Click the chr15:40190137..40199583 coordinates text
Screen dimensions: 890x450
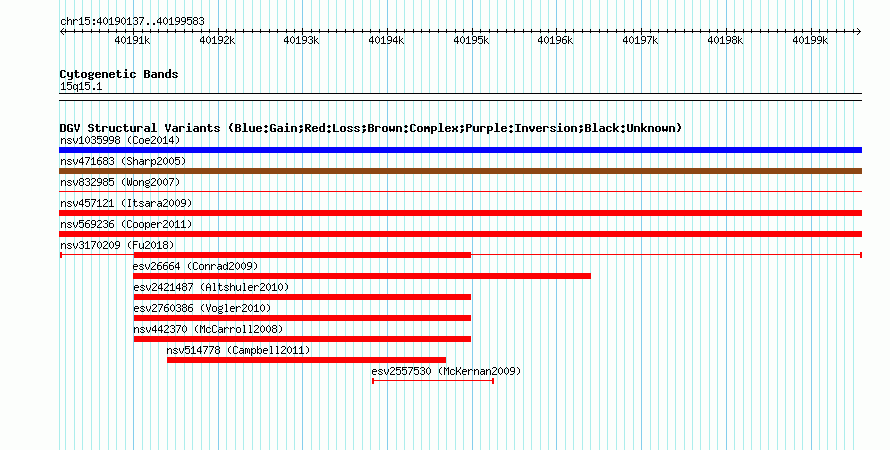132,22
